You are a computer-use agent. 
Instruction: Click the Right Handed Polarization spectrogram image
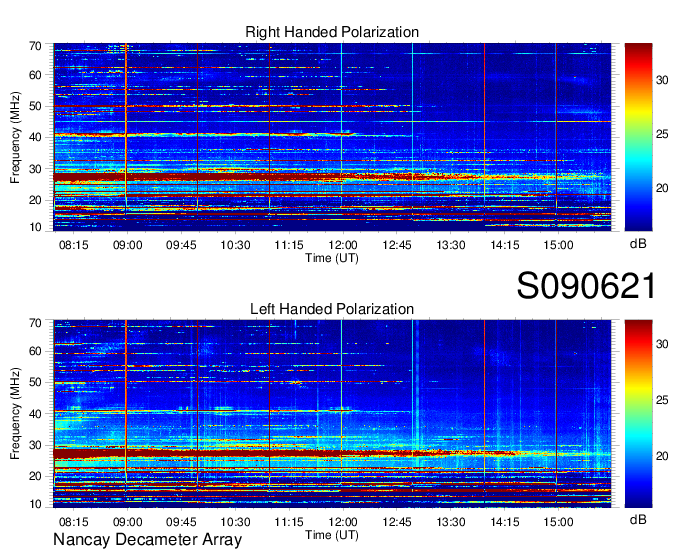332,137
